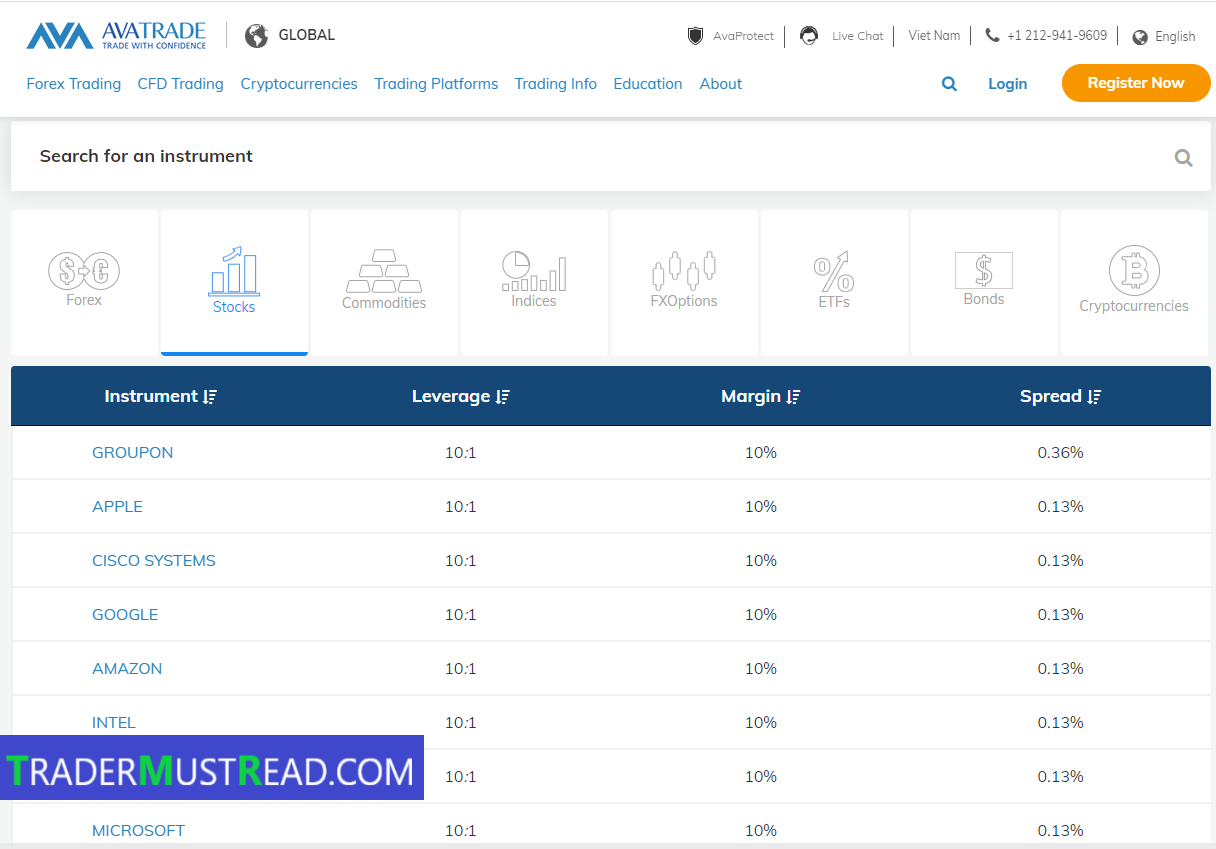
Task: Click the globe icon beside English
Action: (1140, 37)
